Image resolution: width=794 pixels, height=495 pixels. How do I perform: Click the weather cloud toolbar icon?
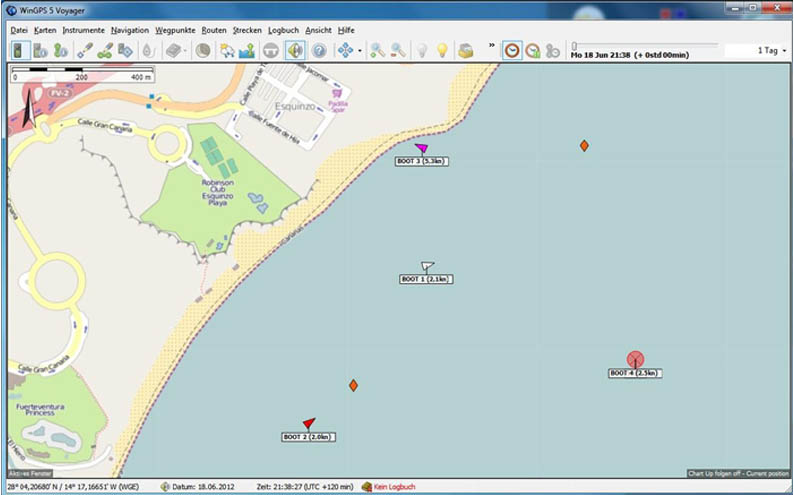click(226, 50)
